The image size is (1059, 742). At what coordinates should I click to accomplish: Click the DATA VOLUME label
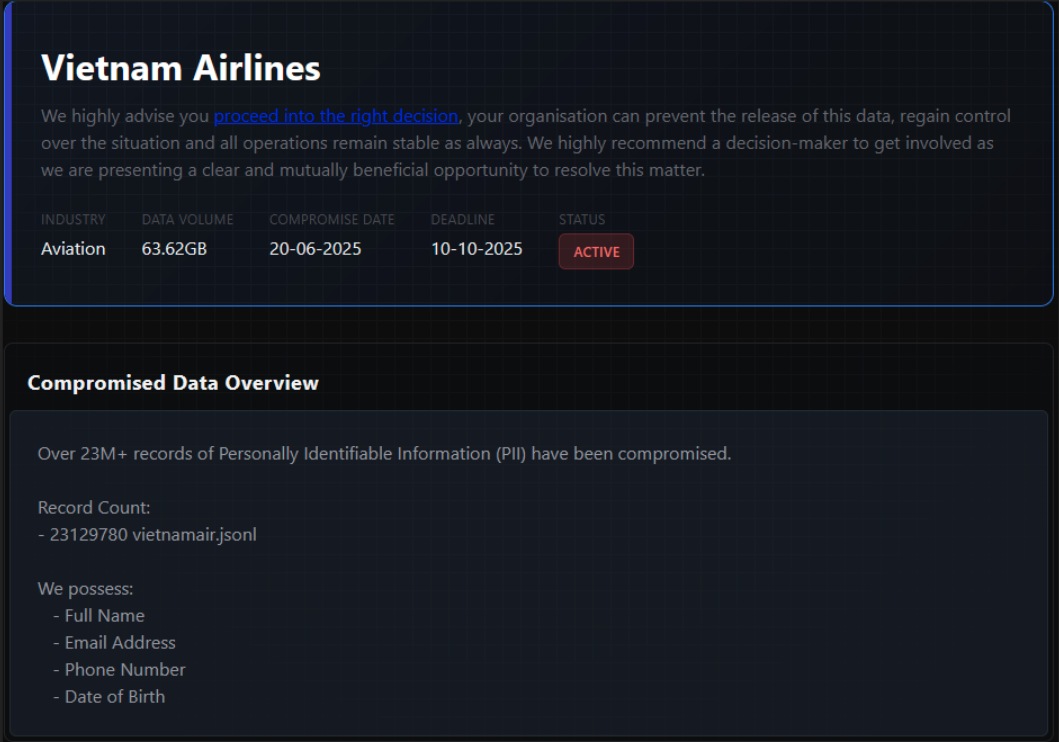click(x=187, y=219)
